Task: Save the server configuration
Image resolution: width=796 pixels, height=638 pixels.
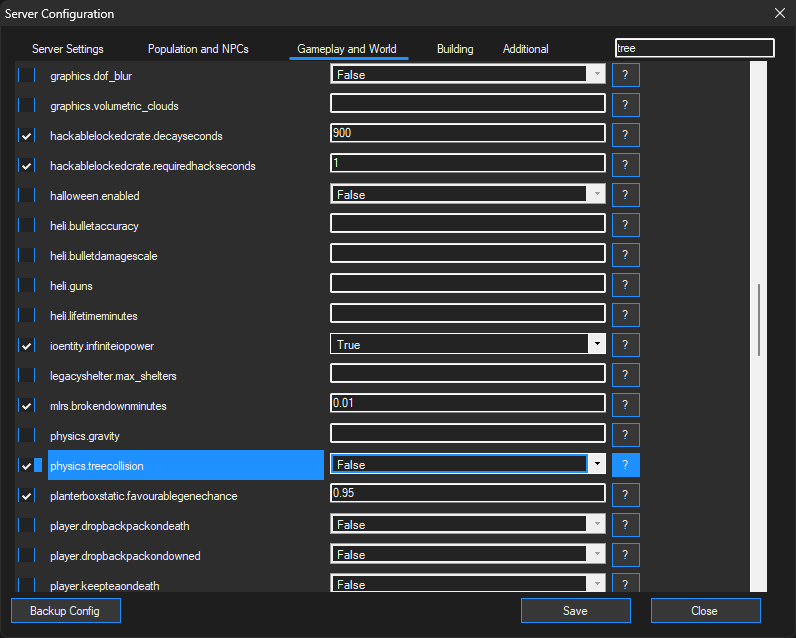Action: click(575, 611)
